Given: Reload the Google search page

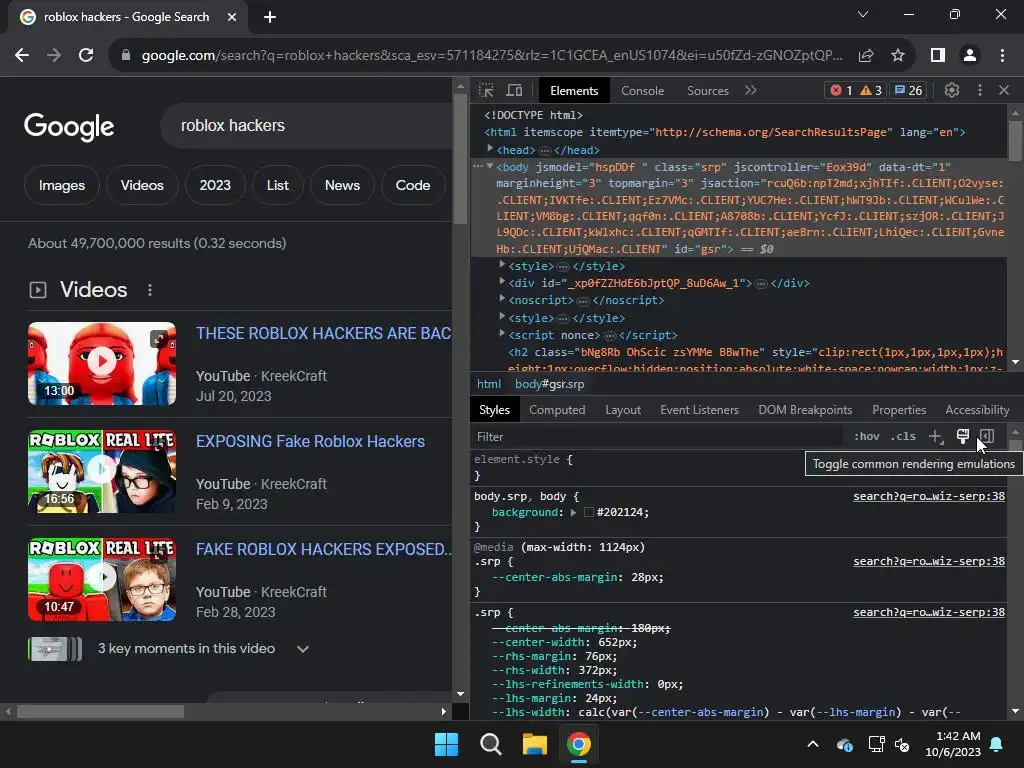Looking at the screenshot, I should pyautogui.click(x=86, y=56).
